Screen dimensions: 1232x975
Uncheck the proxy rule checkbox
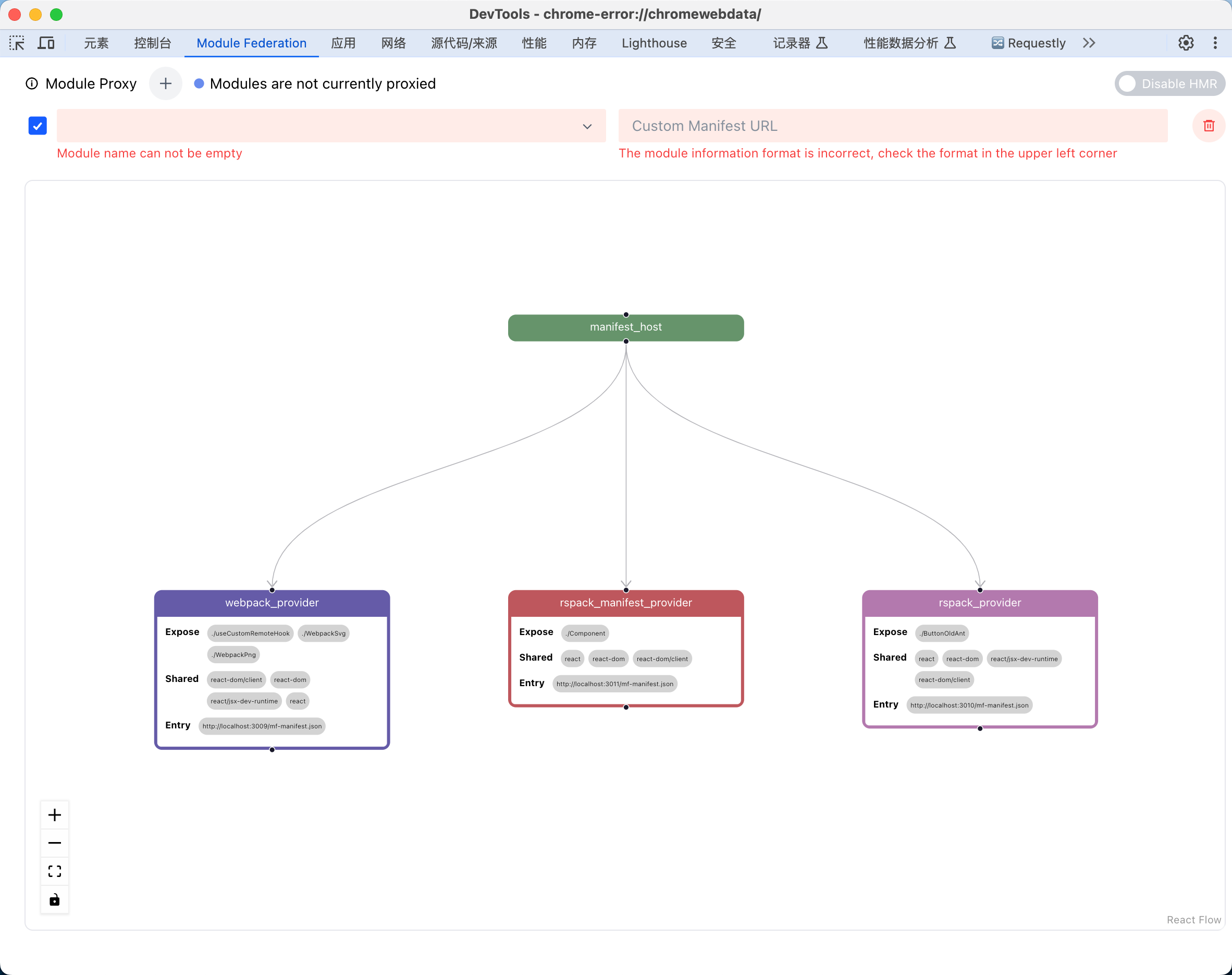coord(38,126)
